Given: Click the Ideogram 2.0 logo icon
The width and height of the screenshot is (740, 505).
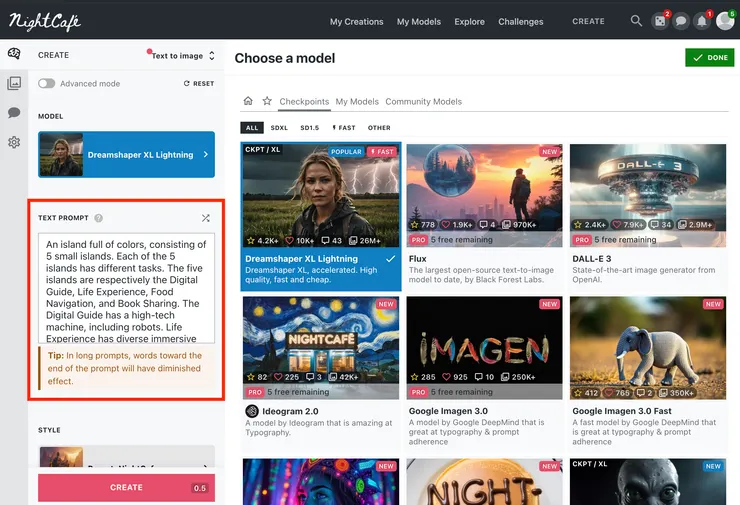Looking at the screenshot, I should (x=252, y=411).
